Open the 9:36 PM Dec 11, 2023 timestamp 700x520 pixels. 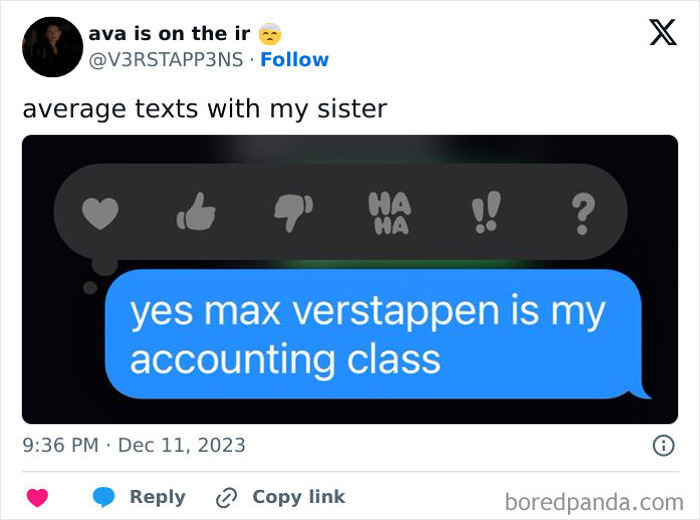click(x=134, y=445)
